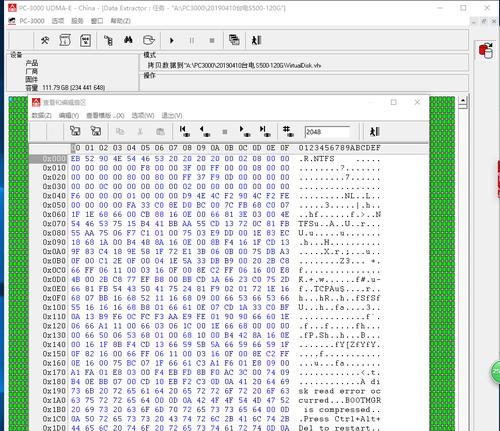Open the 查看模板..(X) menu
This screenshot has width=500, height=431.
(x=105, y=115)
